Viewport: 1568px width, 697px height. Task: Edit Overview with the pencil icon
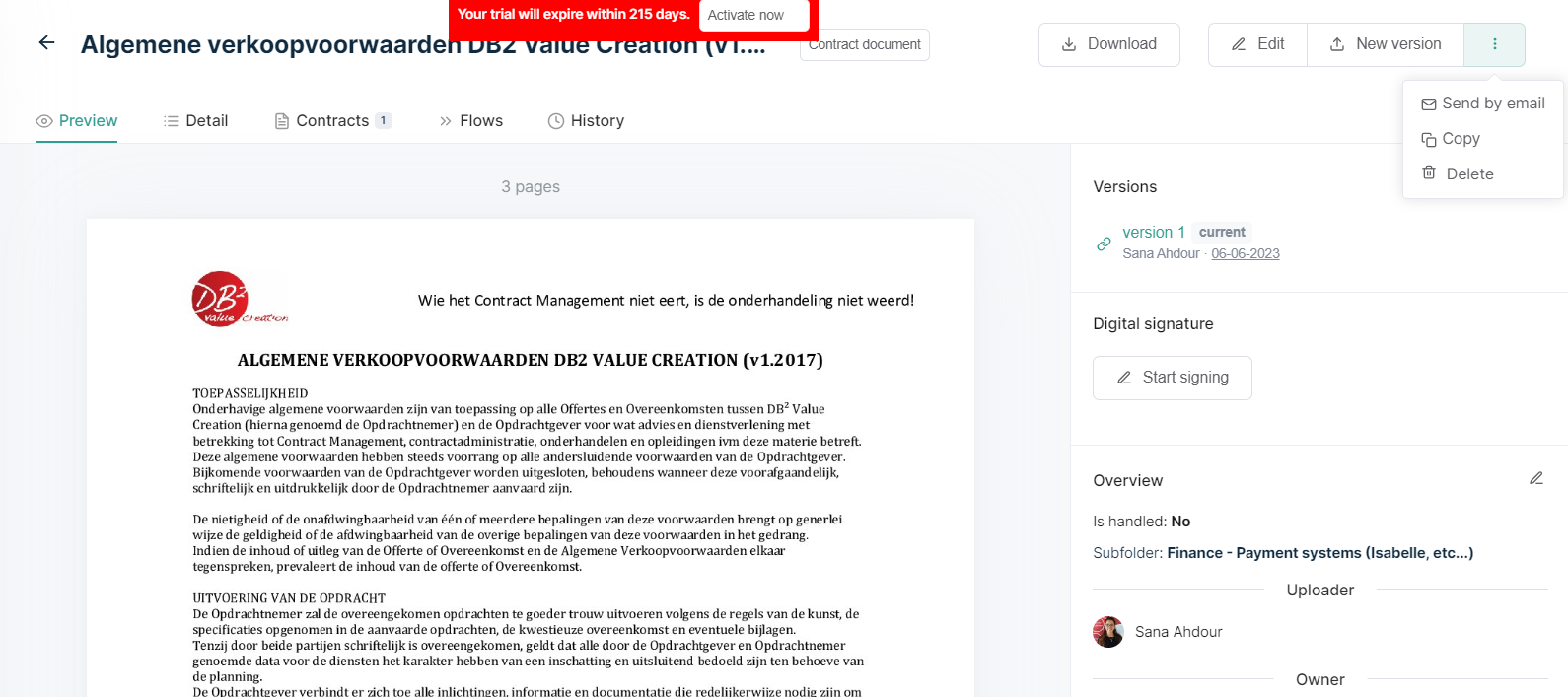[x=1535, y=478]
